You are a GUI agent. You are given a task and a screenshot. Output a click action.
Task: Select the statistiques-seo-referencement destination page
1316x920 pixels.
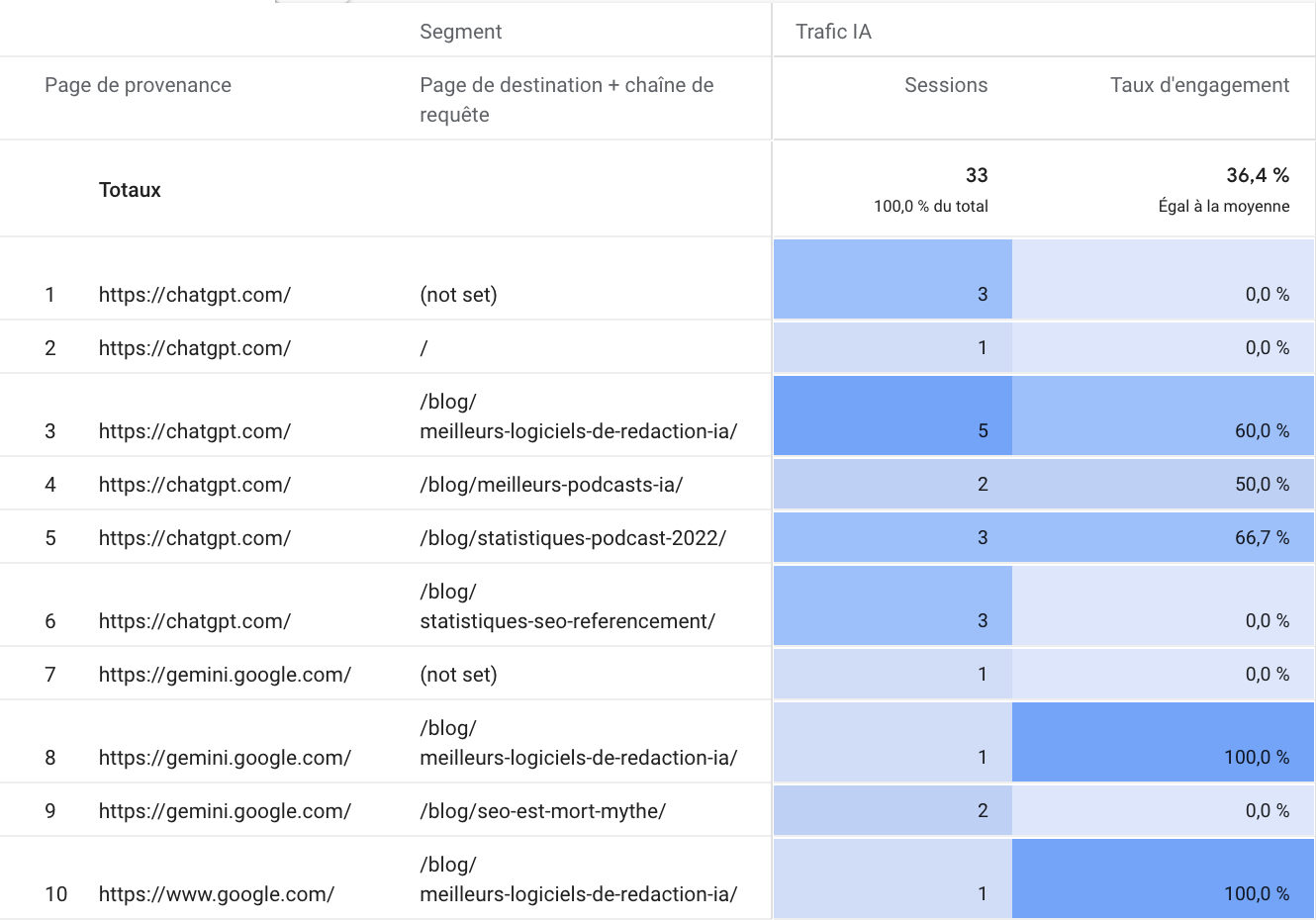point(567,621)
